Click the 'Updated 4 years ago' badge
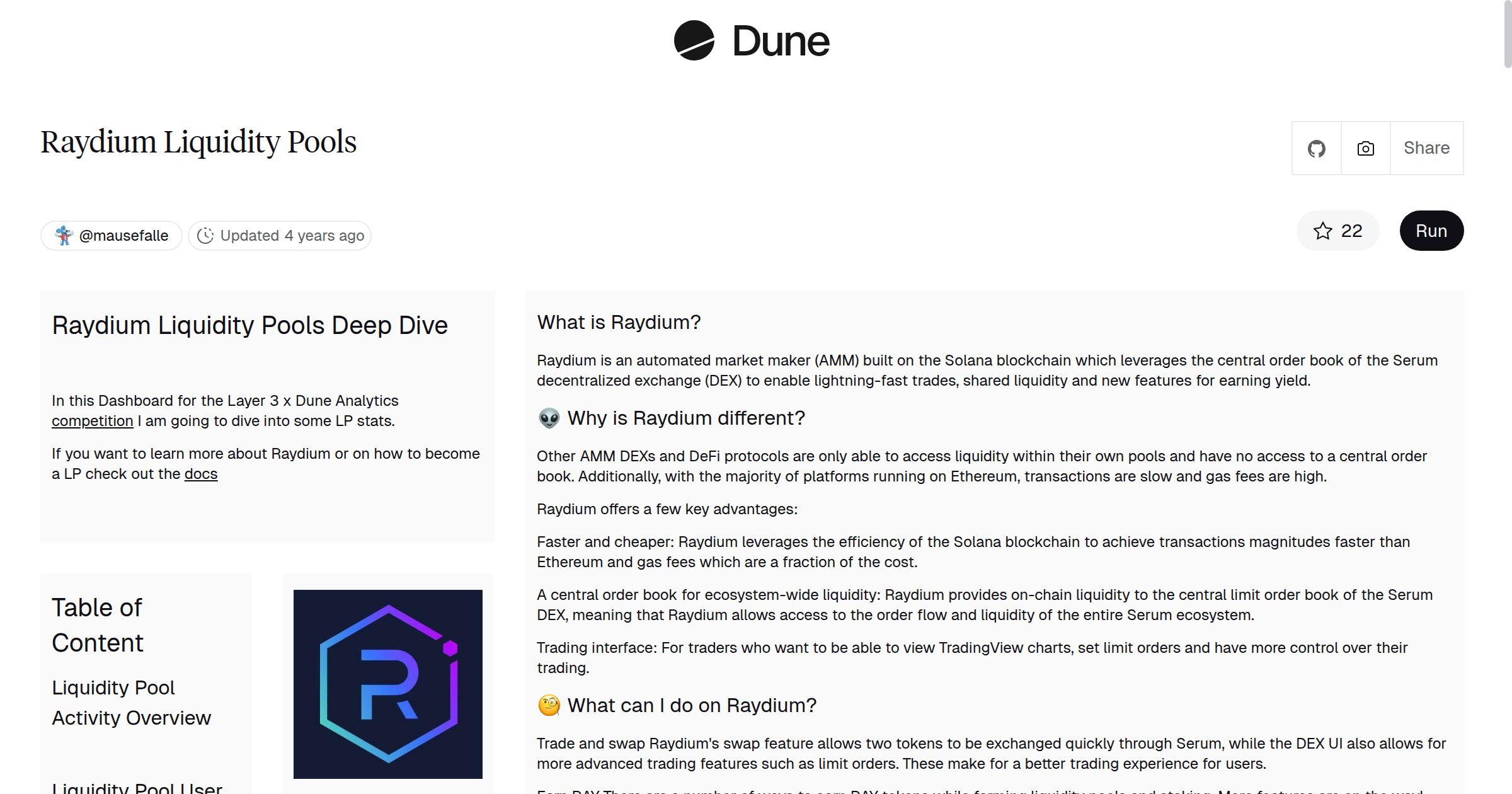This screenshot has height=794, width=1512. [280, 235]
